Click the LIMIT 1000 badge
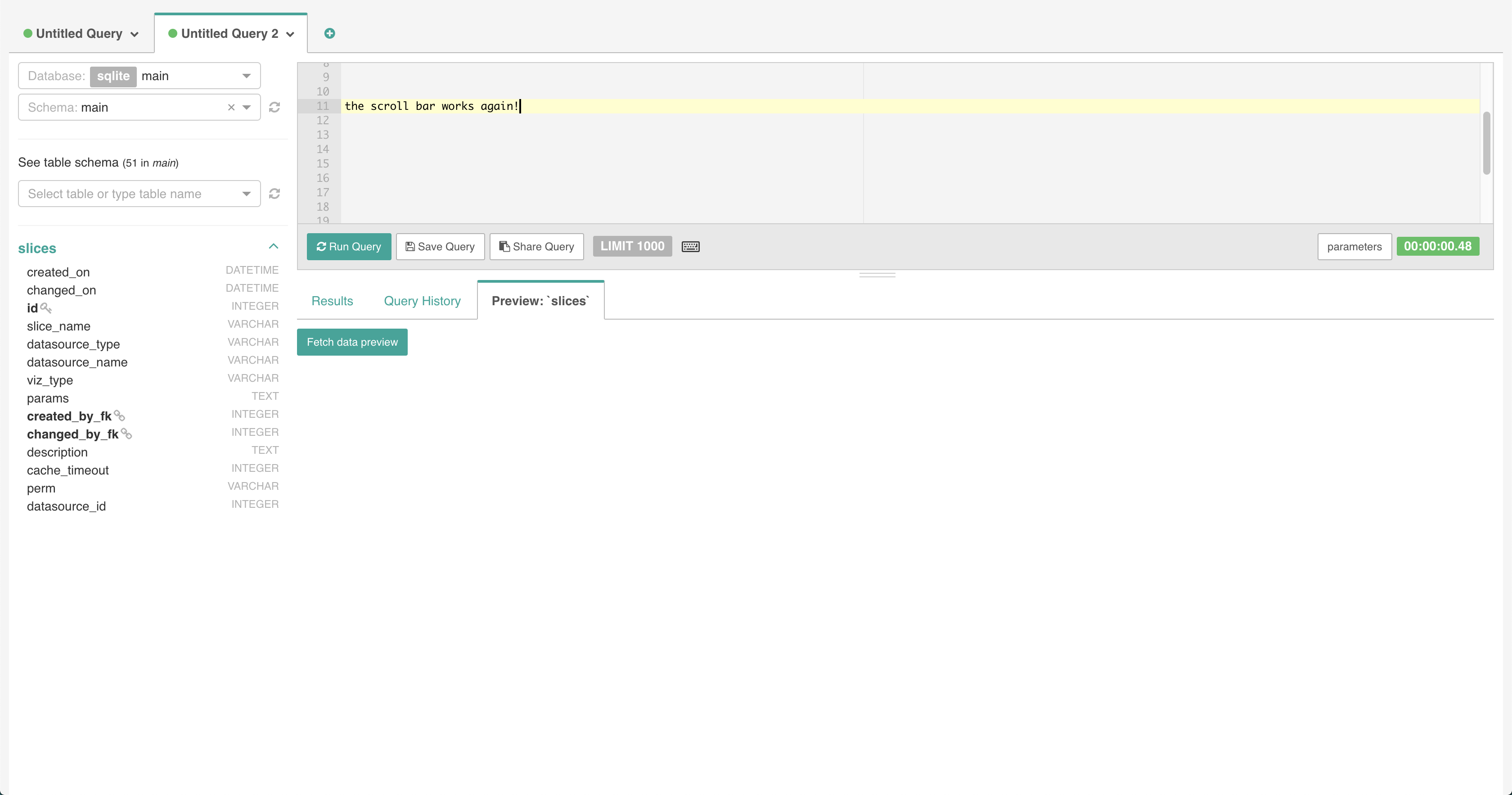The height and width of the screenshot is (795, 1512). (x=632, y=246)
